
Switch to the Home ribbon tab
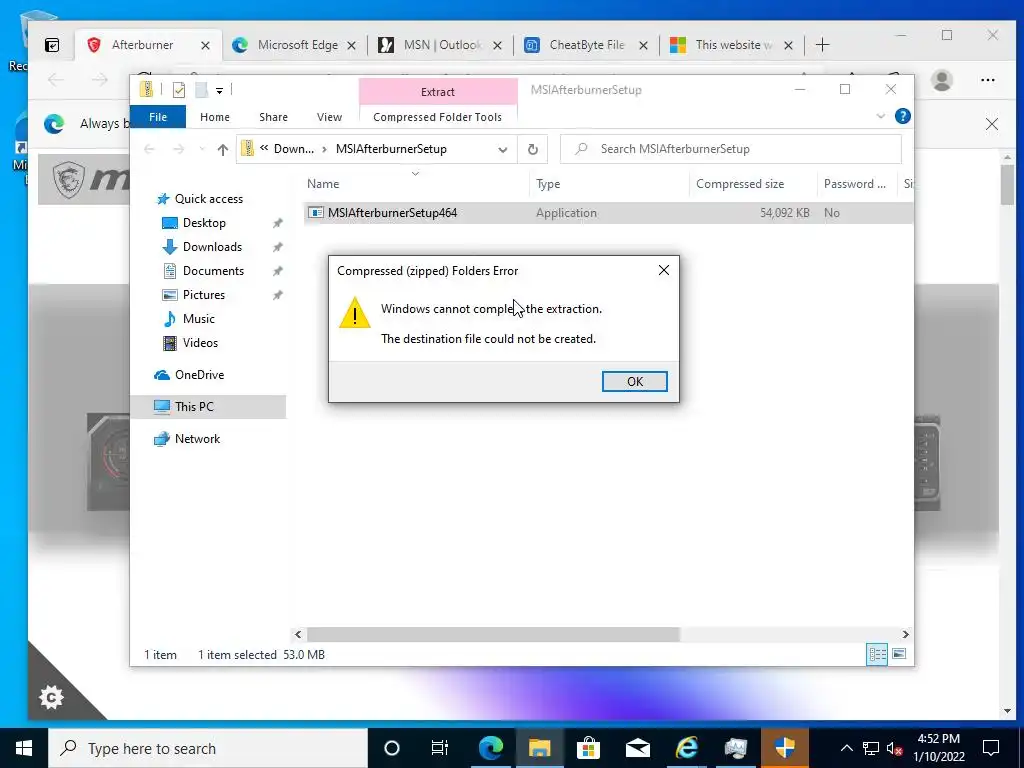(x=215, y=117)
